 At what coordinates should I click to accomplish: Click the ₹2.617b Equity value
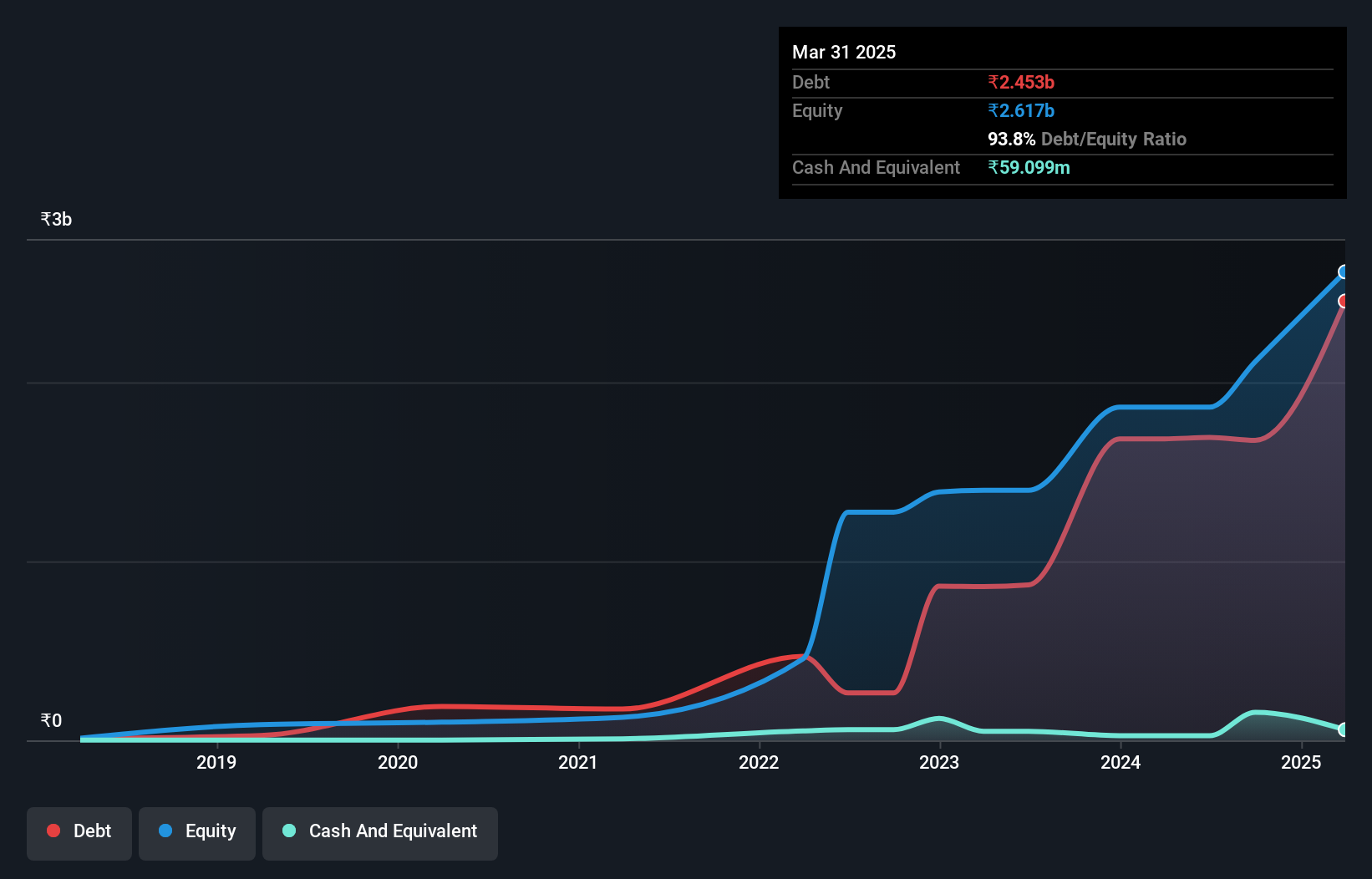1020,110
